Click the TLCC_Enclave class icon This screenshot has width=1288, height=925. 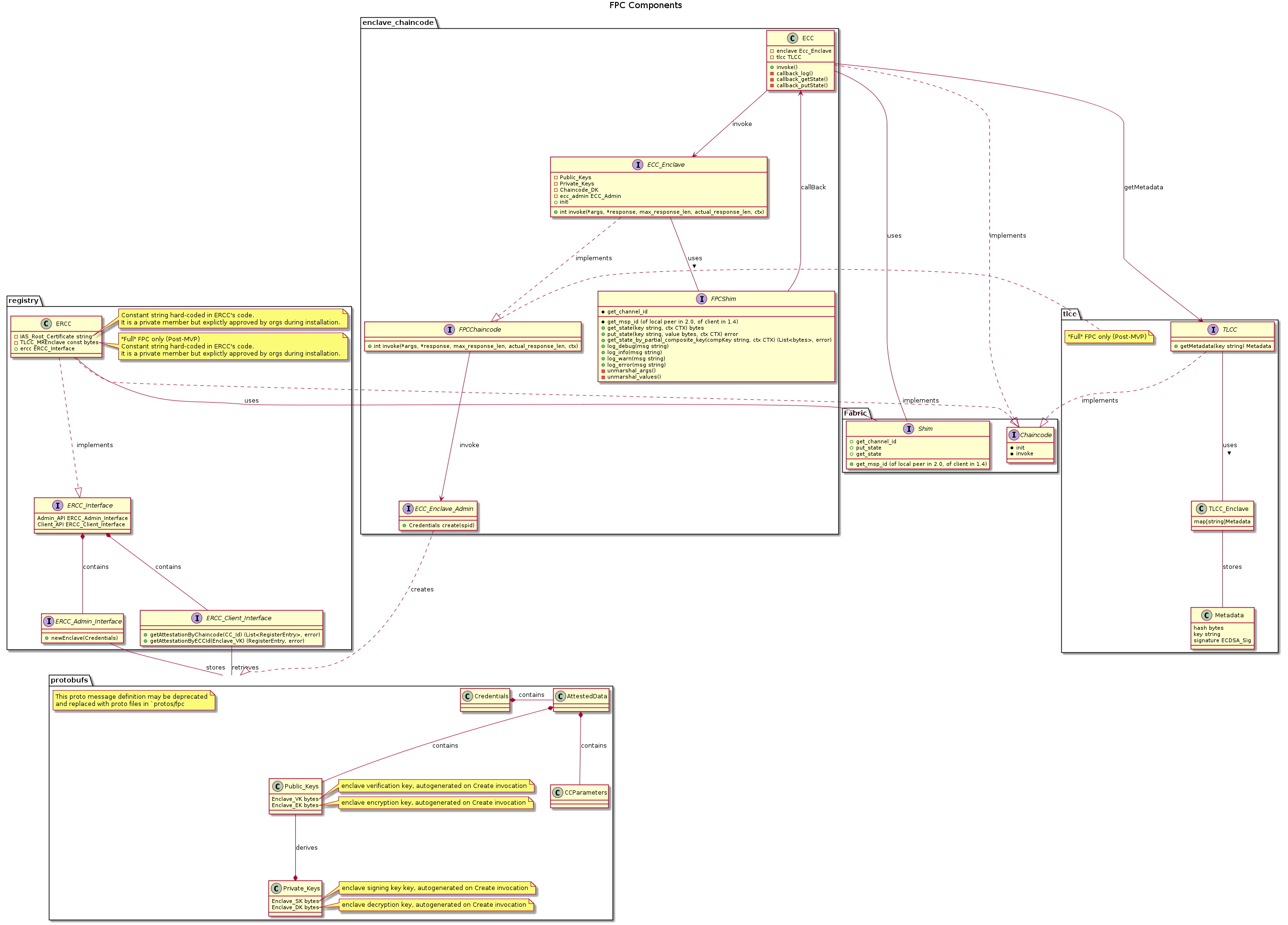[x=1201, y=509]
